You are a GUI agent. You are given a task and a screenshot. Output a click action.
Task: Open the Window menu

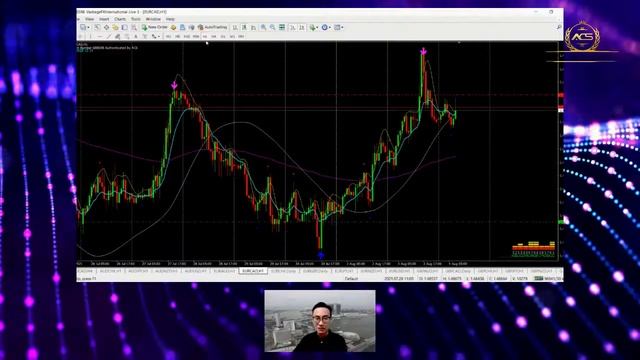(x=153, y=19)
